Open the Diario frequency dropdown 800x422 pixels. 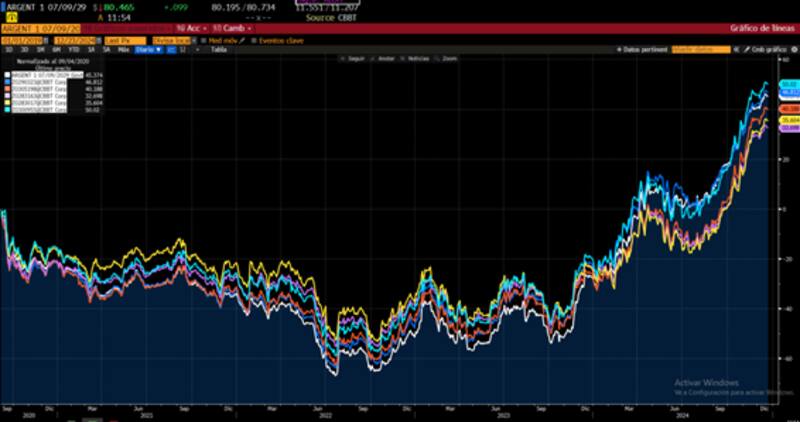(147, 48)
